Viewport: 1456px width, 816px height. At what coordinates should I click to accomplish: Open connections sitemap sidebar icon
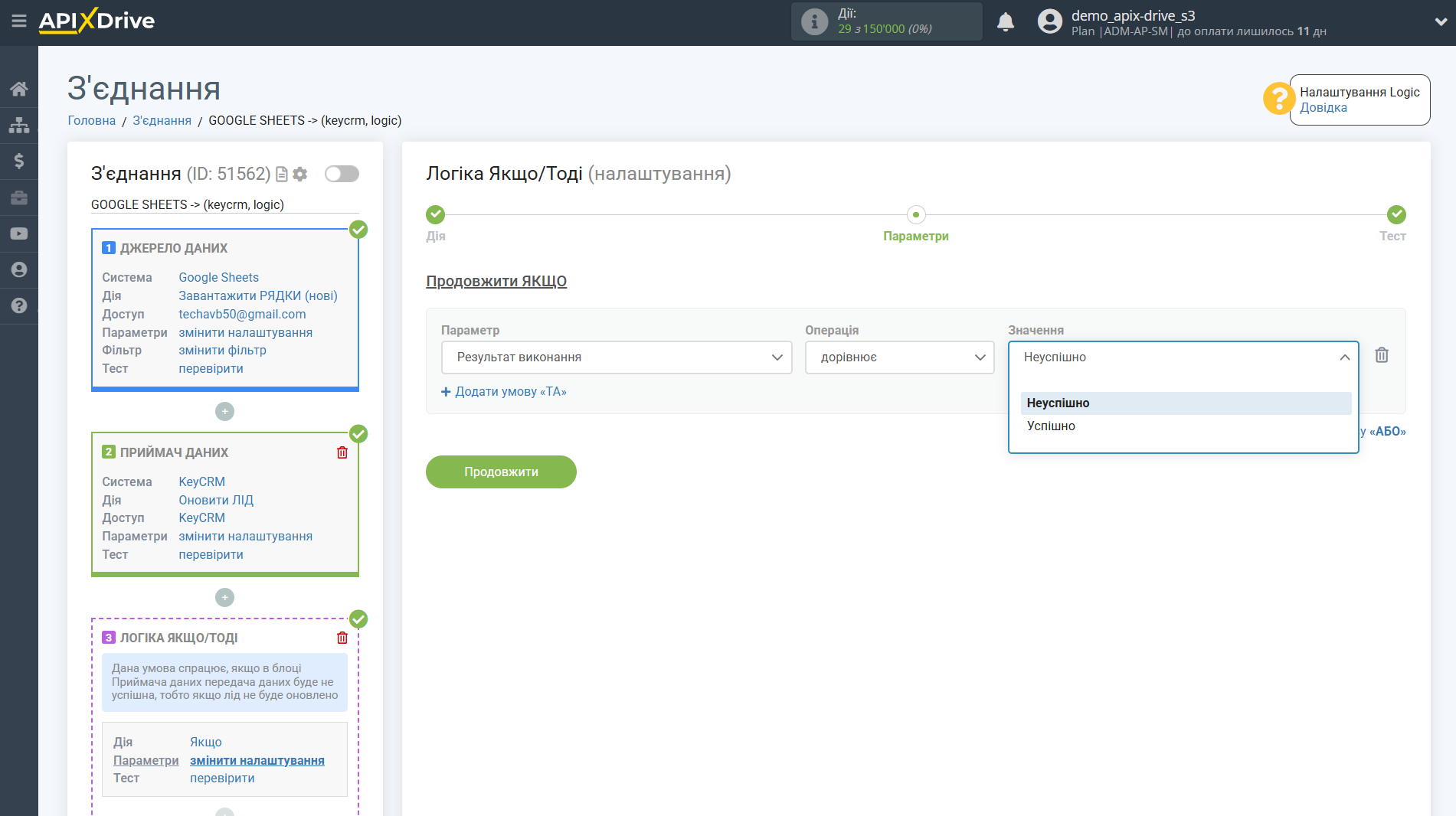(x=19, y=125)
